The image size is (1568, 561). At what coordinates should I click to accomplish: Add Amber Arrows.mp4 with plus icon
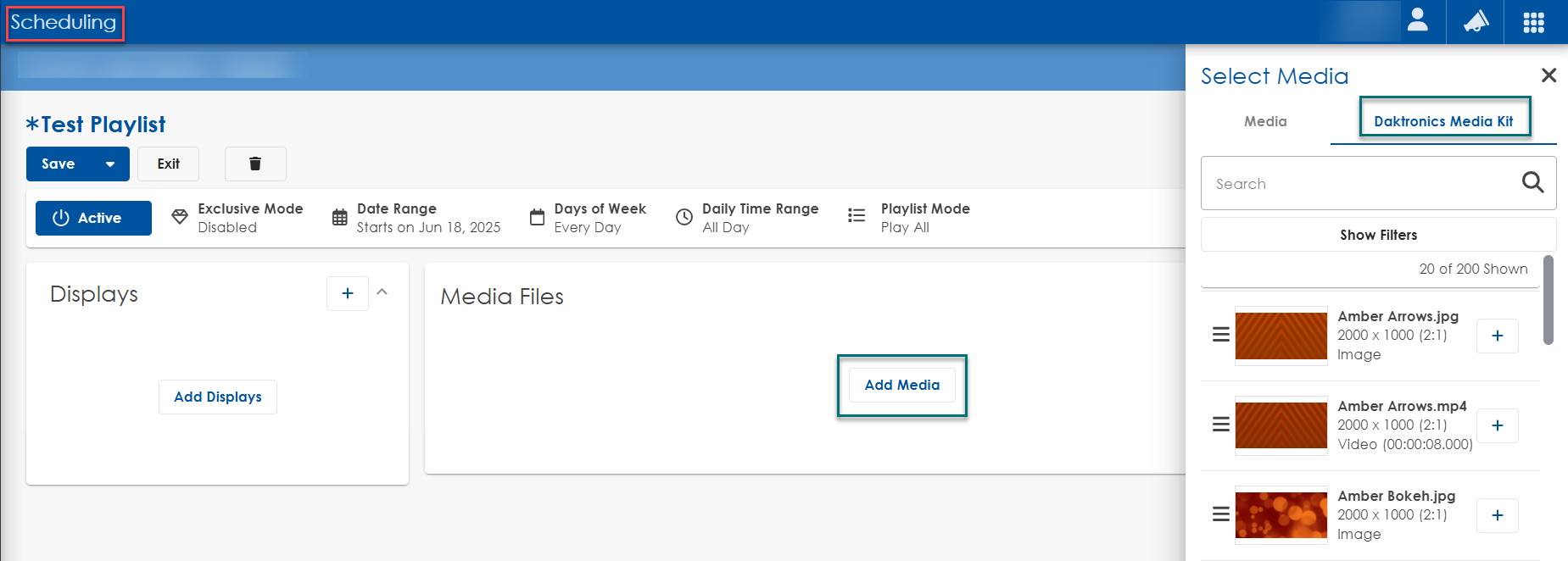pyautogui.click(x=1497, y=425)
